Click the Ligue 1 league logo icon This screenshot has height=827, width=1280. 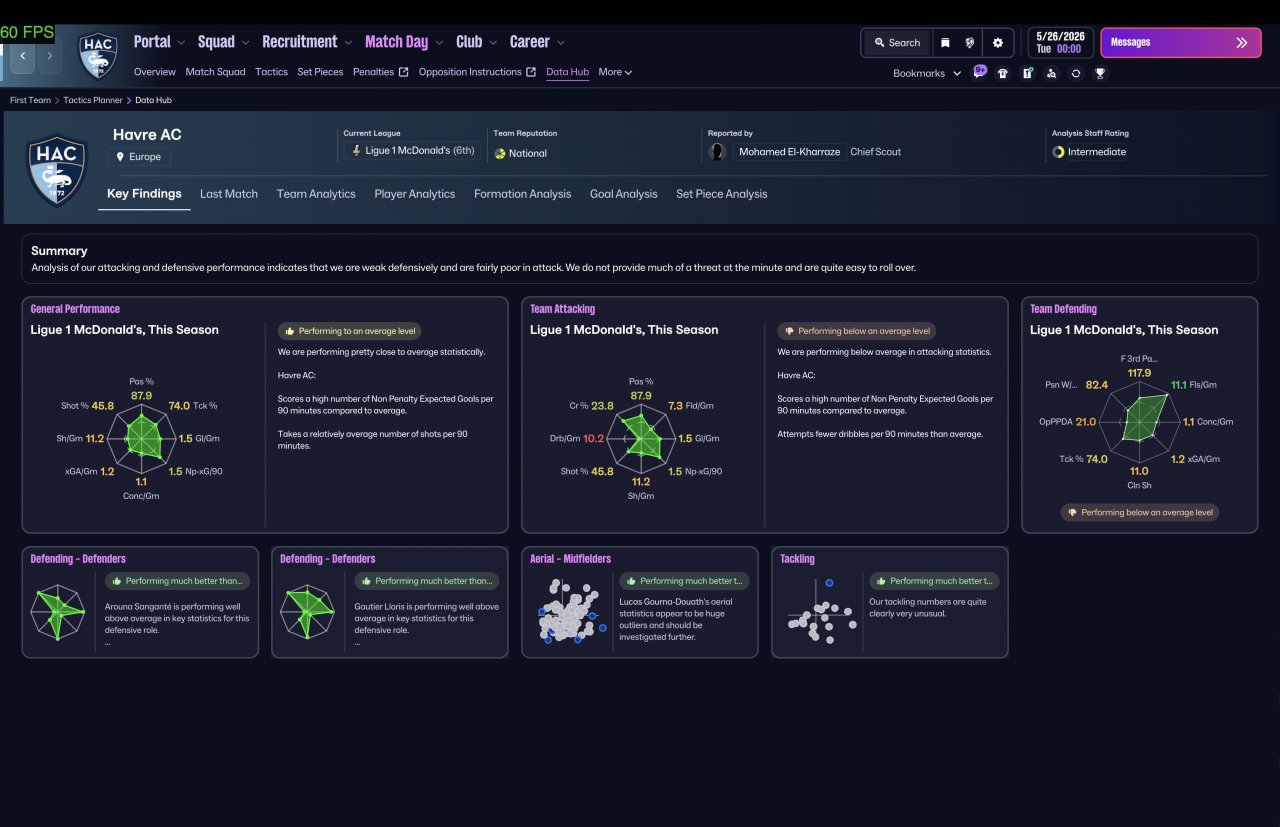(x=355, y=151)
